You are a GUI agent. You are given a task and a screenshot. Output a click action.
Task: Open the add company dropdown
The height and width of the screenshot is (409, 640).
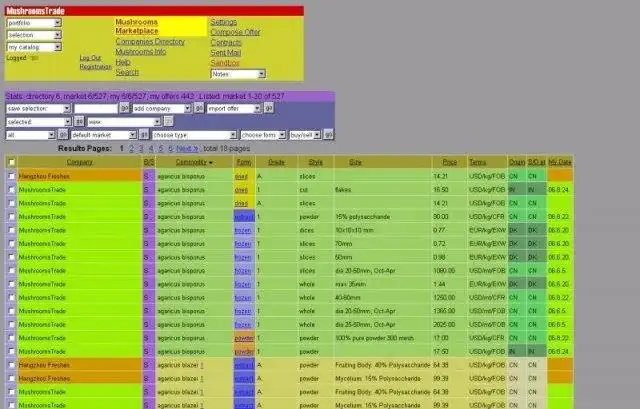[162, 109]
